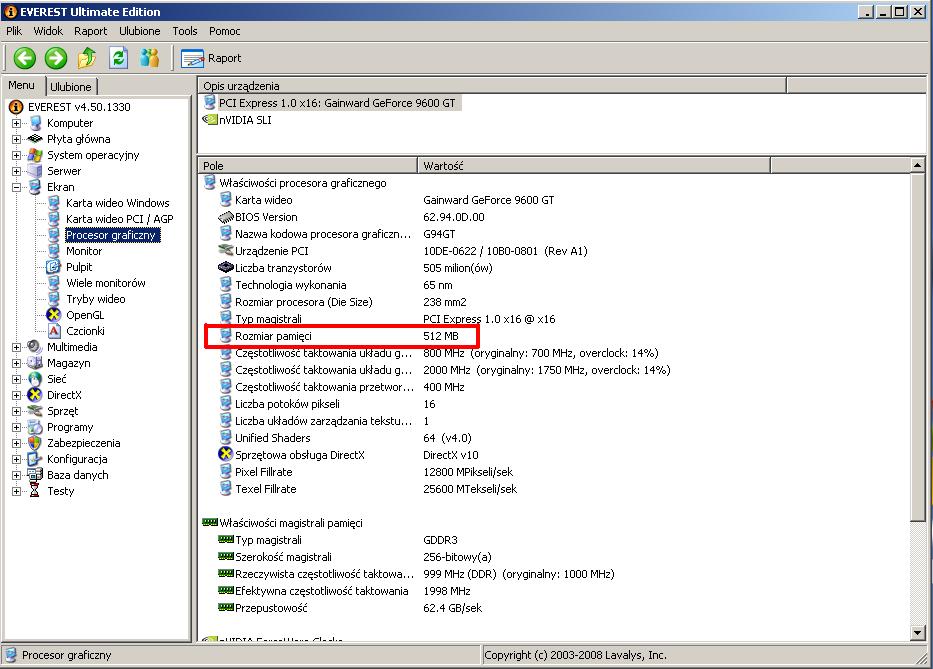Click the Magazyn tree icon

(x=35, y=362)
